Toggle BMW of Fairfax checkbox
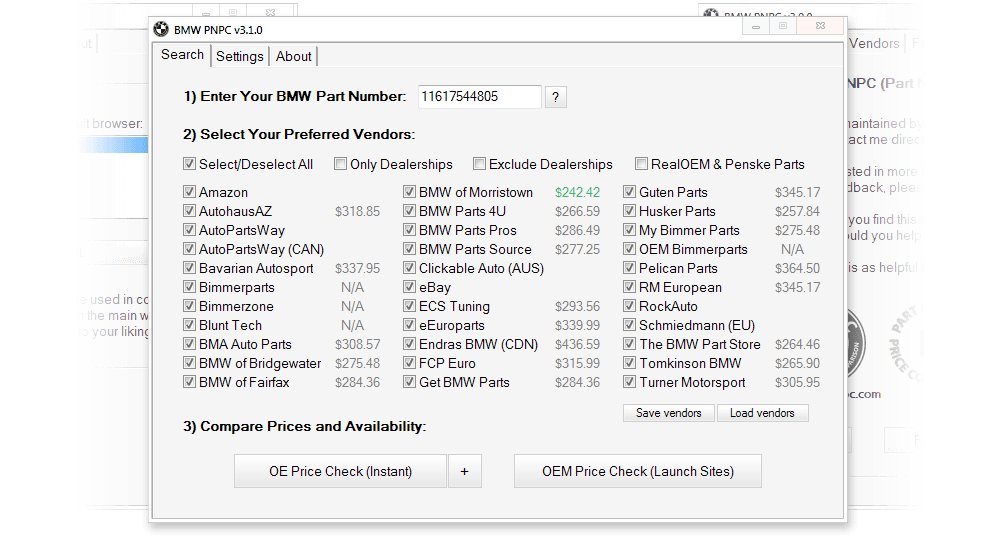The width and height of the screenshot is (1000, 545). click(x=189, y=382)
